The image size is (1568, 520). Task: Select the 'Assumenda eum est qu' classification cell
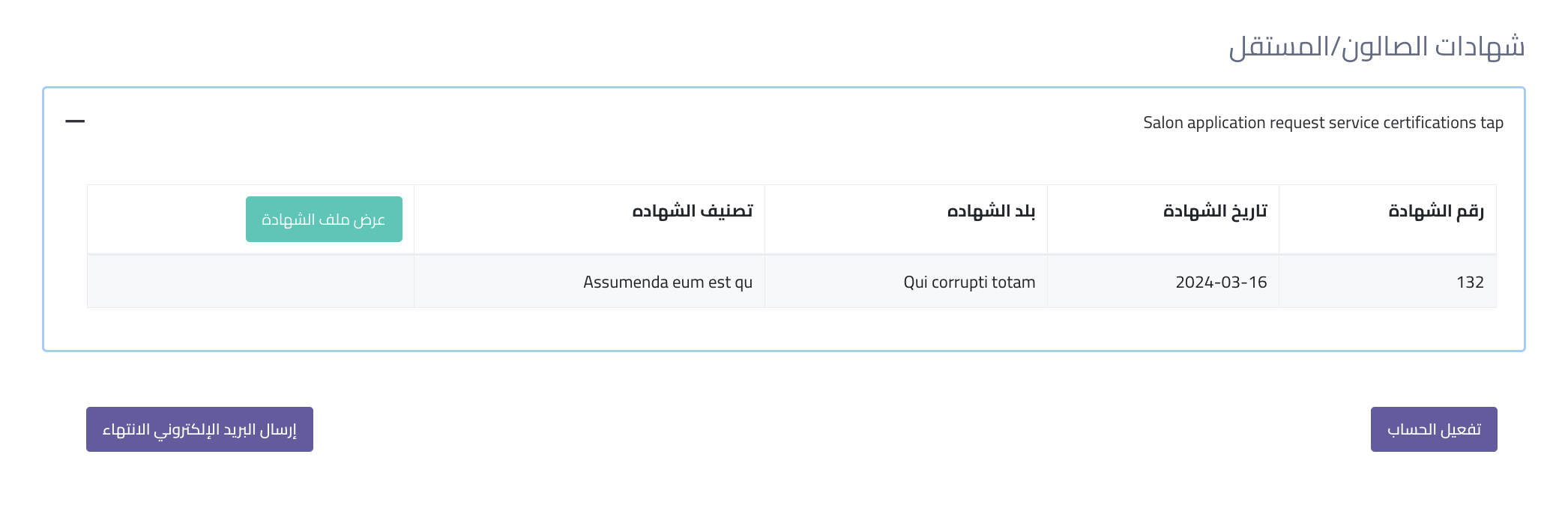click(x=668, y=282)
